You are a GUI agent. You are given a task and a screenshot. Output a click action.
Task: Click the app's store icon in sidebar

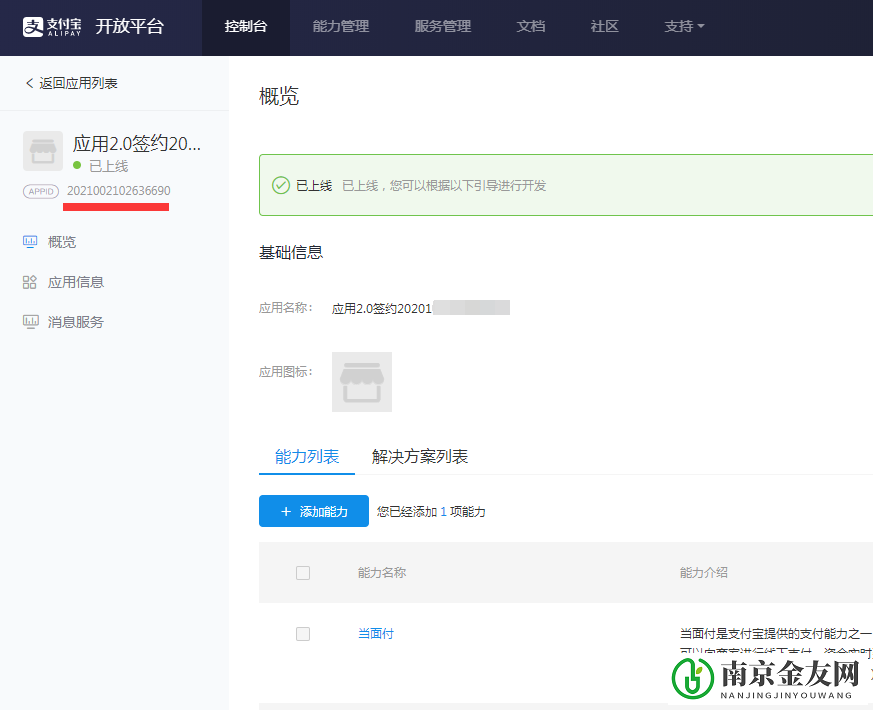(42, 150)
